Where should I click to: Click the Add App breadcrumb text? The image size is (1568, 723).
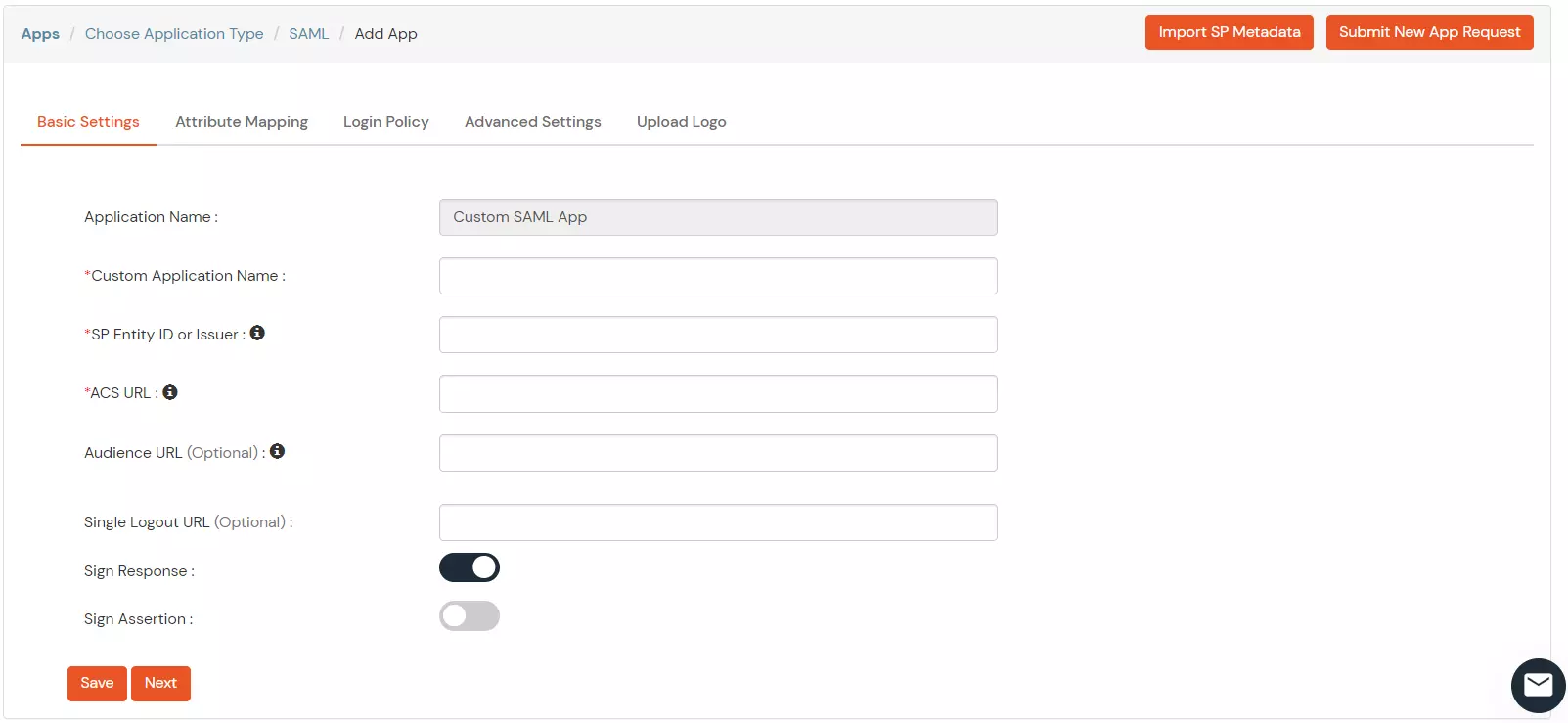(x=385, y=34)
